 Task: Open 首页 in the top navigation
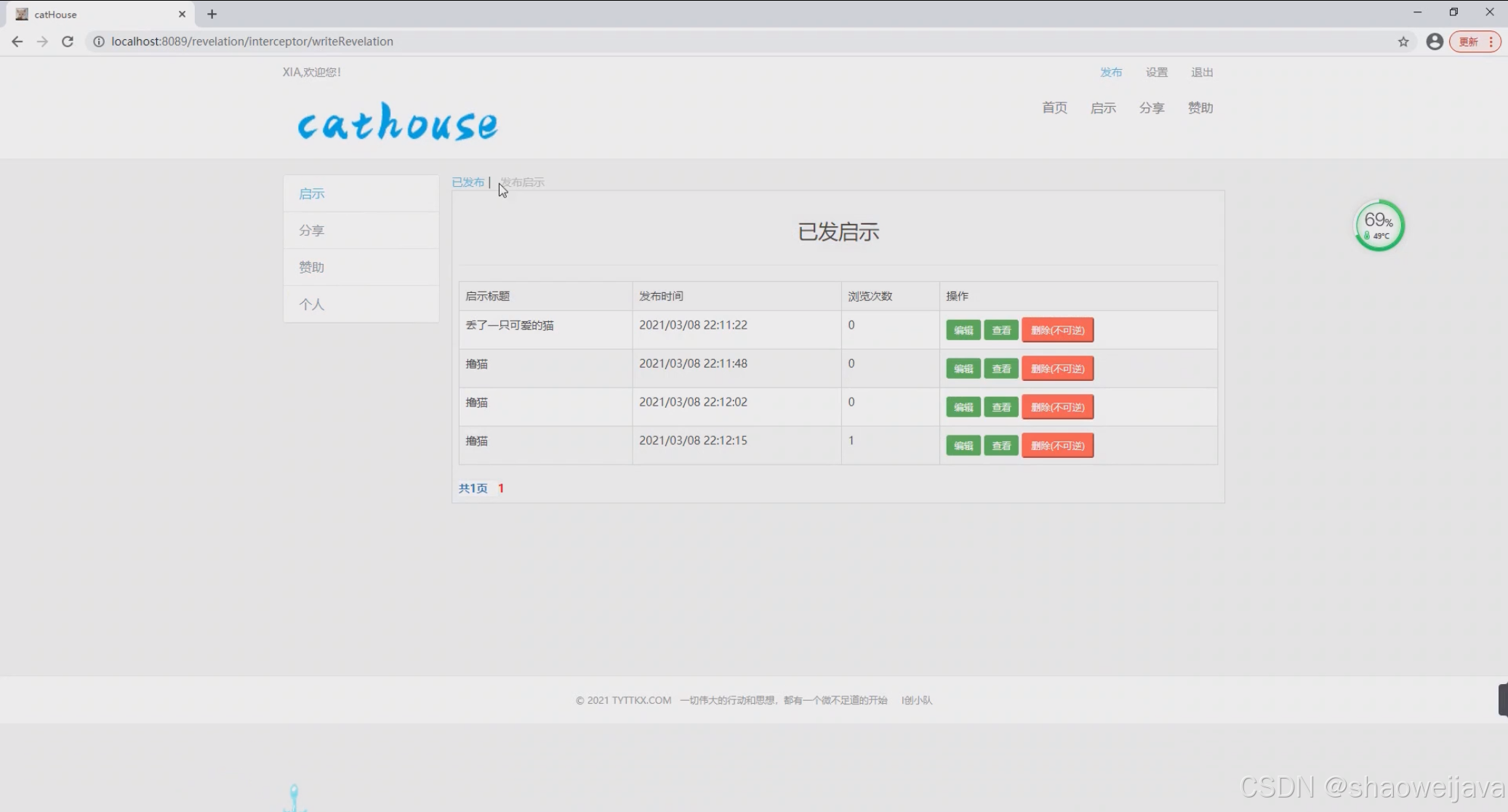pos(1054,108)
